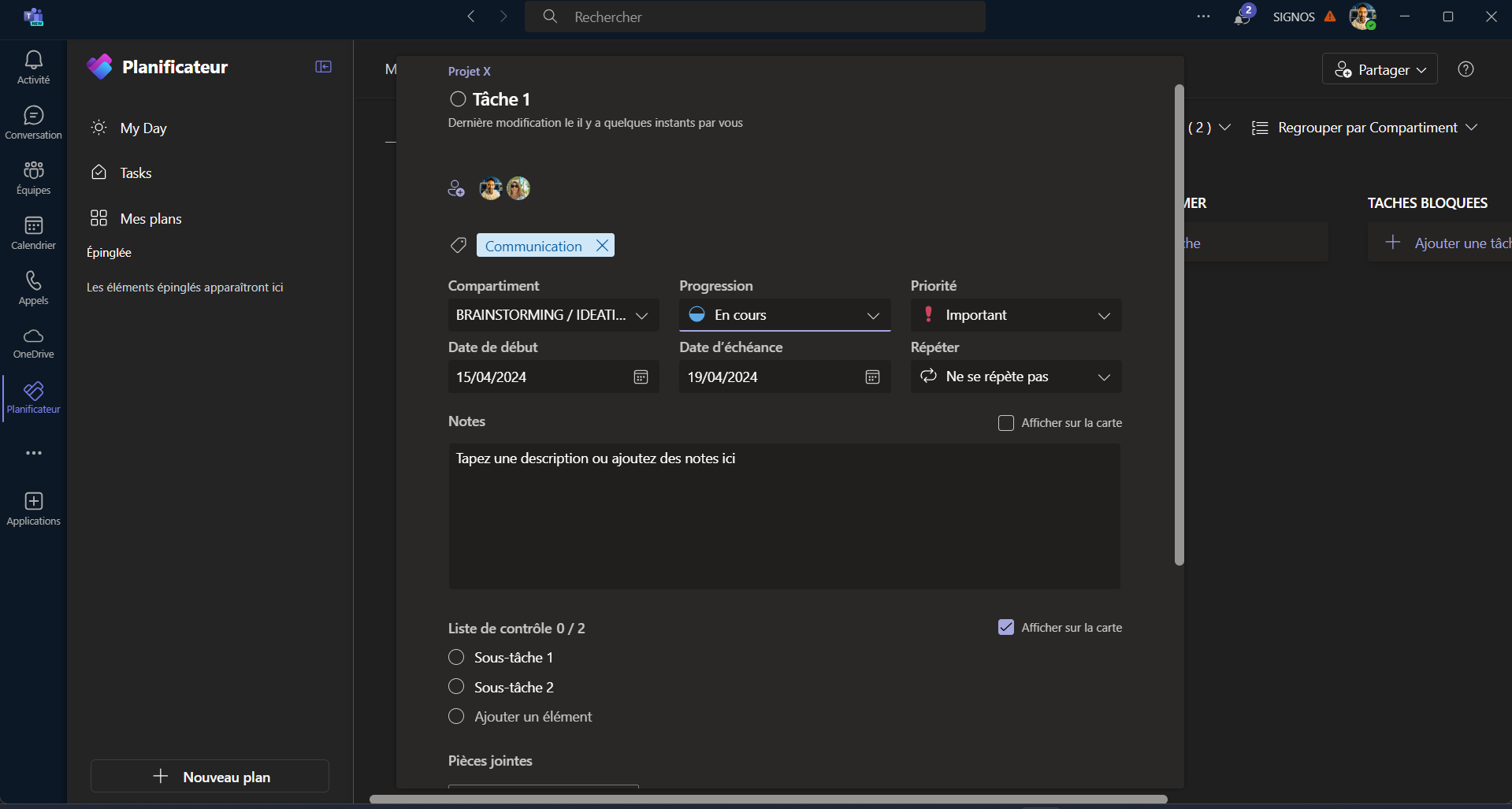Open the start date calendar picker
The height and width of the screenshot is (809, 1512).
tap(641, 377)
